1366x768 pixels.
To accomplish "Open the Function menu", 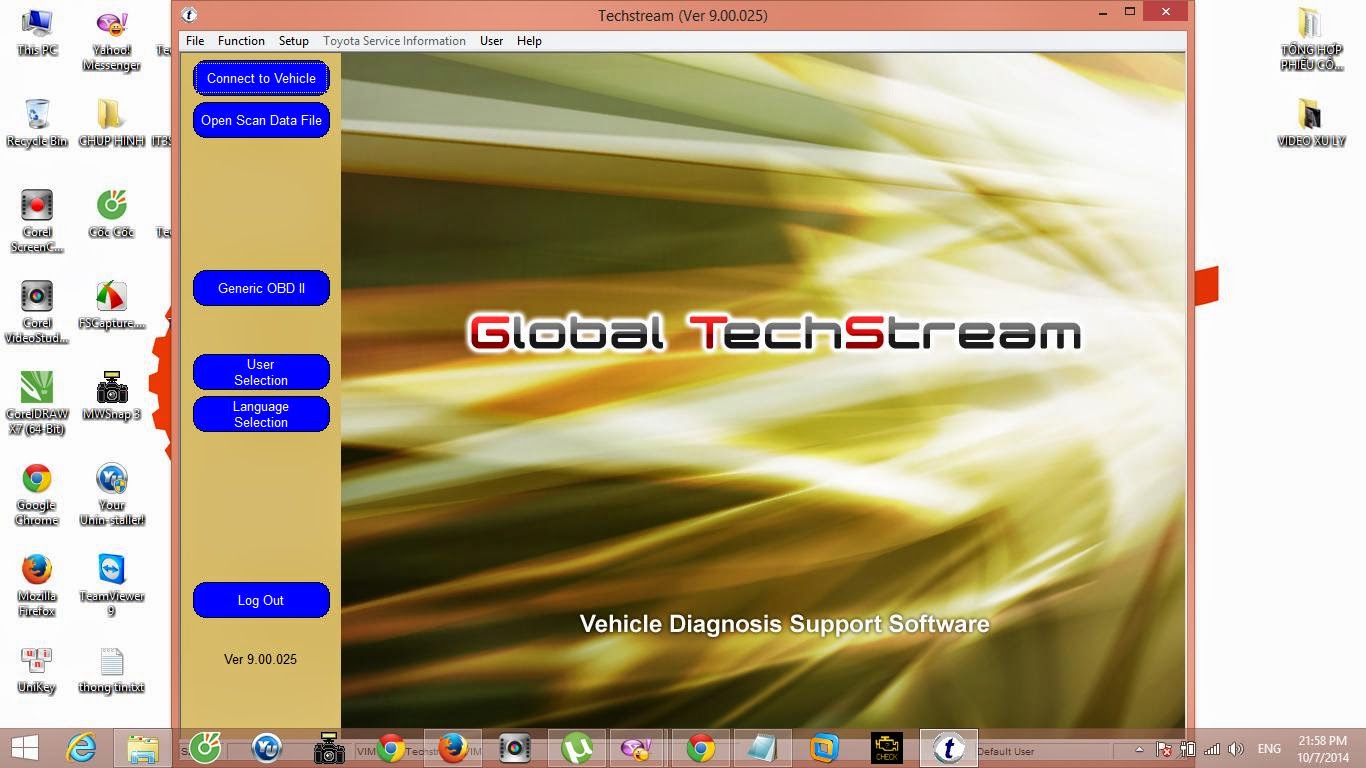I will click(241, 41).
